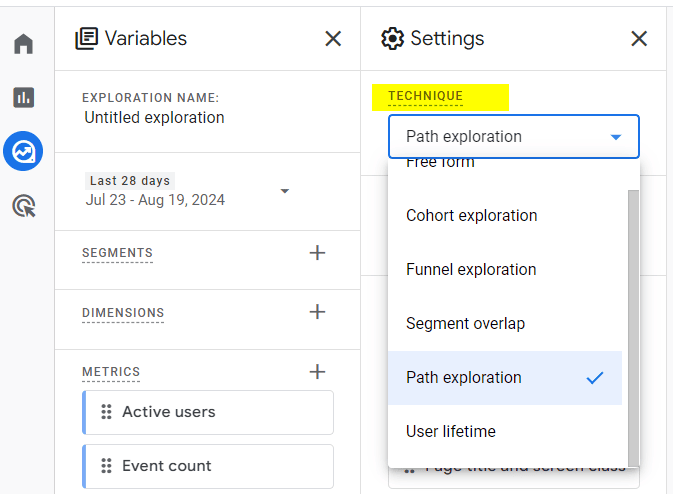Image resolution: width=673 pixels, height=494 pixels.
Task: Open Advertising icon in left sidebar
Action: pyautogui.click(x=23, y=206)
